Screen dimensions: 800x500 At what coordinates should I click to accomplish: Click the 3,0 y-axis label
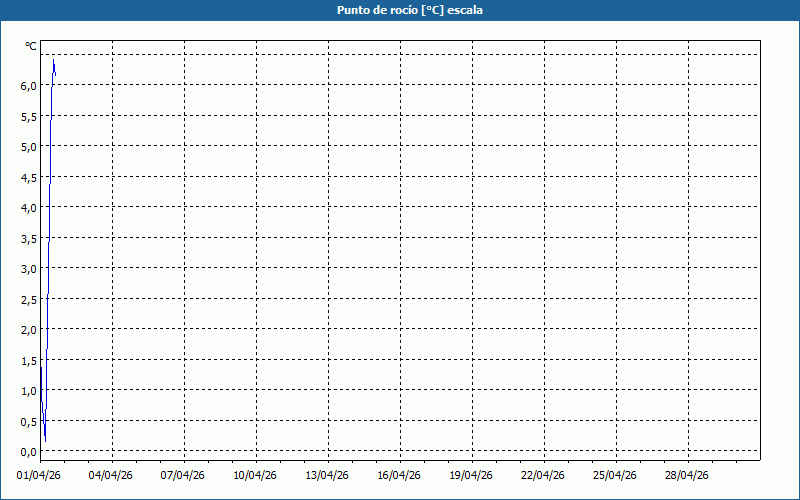coord(29,269)
